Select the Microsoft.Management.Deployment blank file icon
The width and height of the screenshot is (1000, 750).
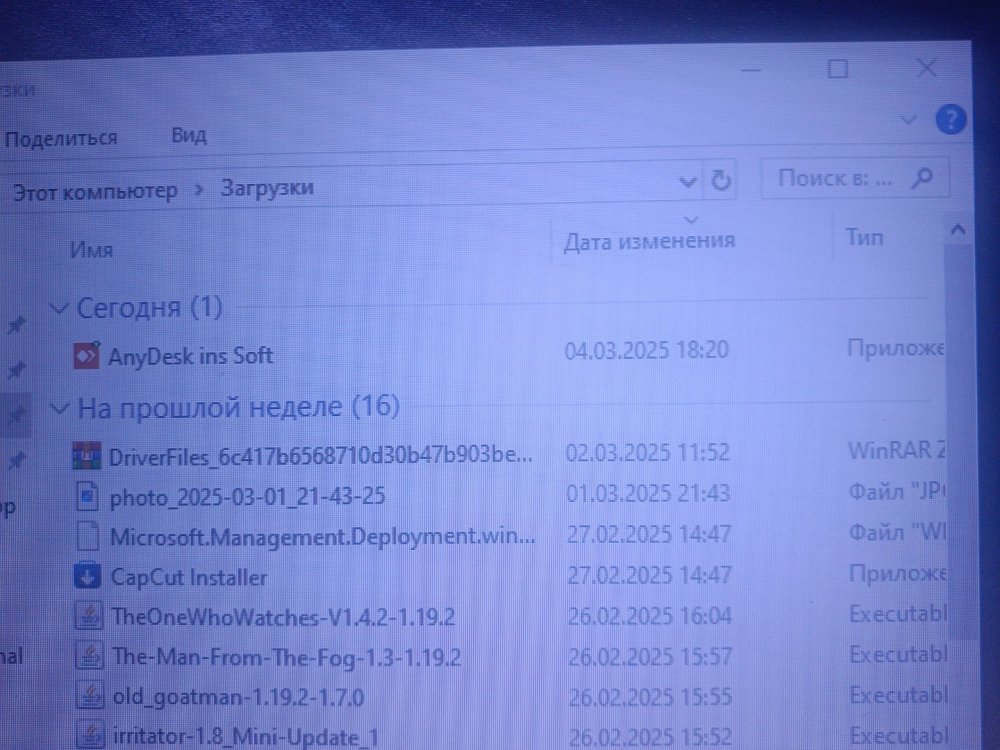[x=88, y=536]
